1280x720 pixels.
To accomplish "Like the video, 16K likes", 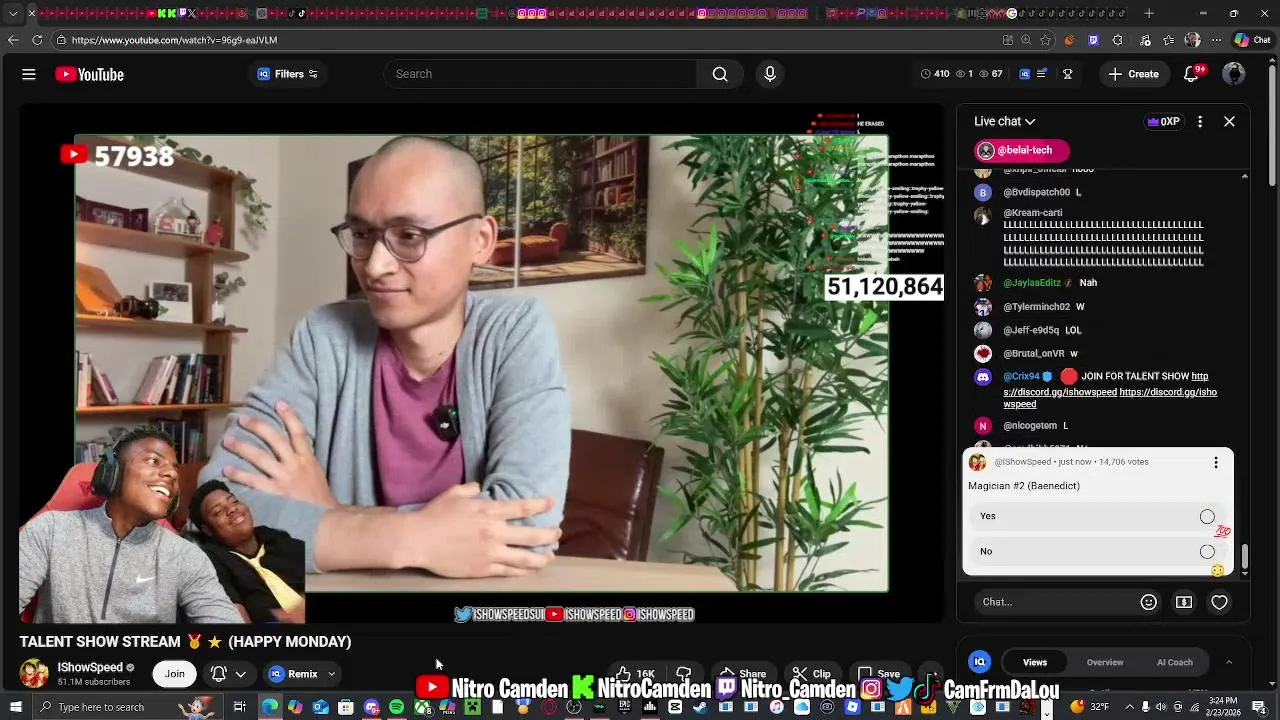I will [x=635, y=674].
